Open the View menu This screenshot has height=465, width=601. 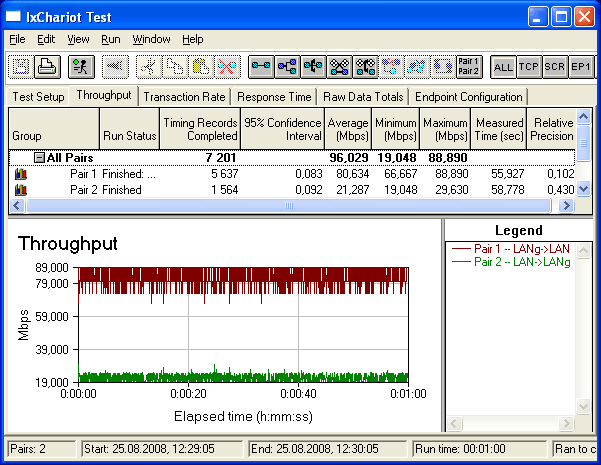coord(78,39)
